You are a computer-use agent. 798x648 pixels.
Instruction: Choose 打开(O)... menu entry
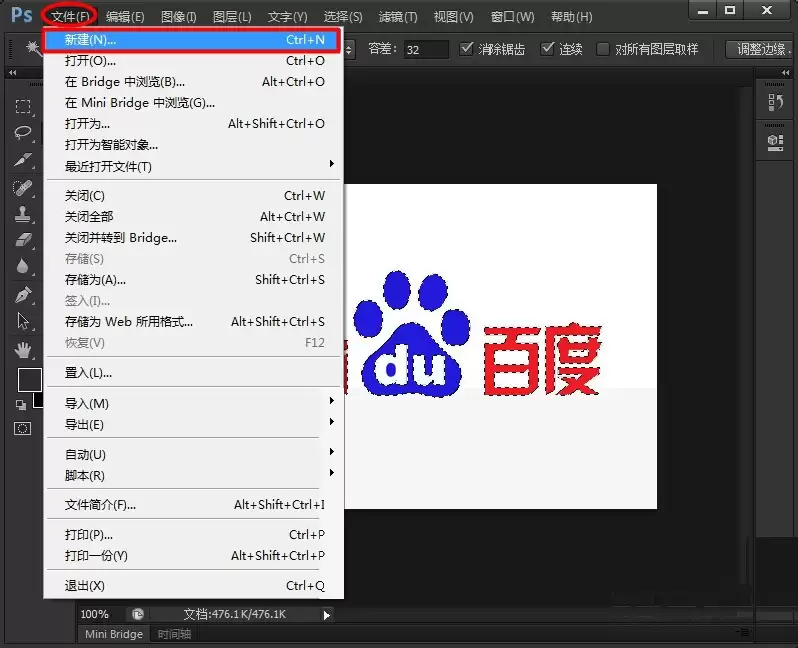coord(194,61)
